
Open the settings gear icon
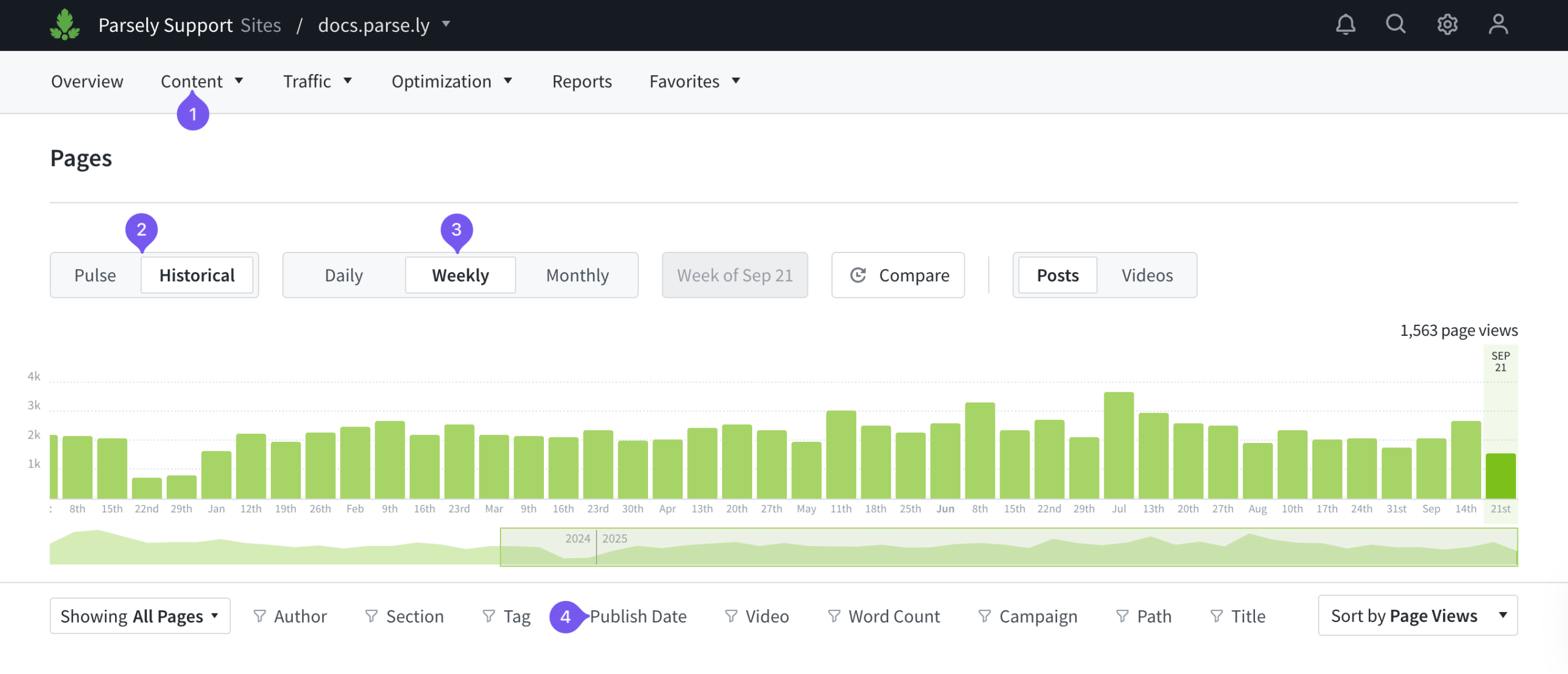coord(1447,25)
